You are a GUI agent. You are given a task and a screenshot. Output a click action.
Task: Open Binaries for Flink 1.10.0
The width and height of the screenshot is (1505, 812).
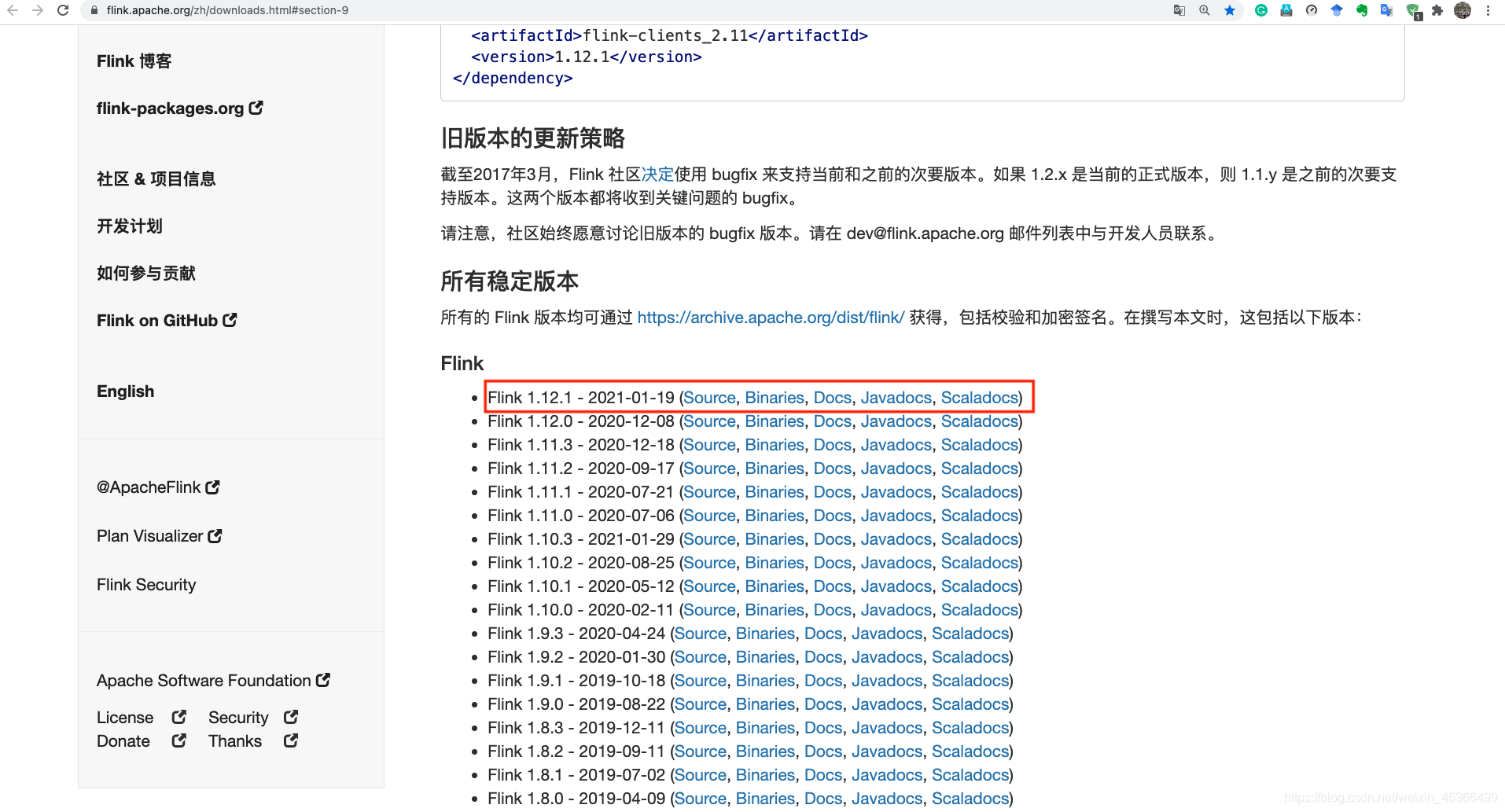coord(775,610)
